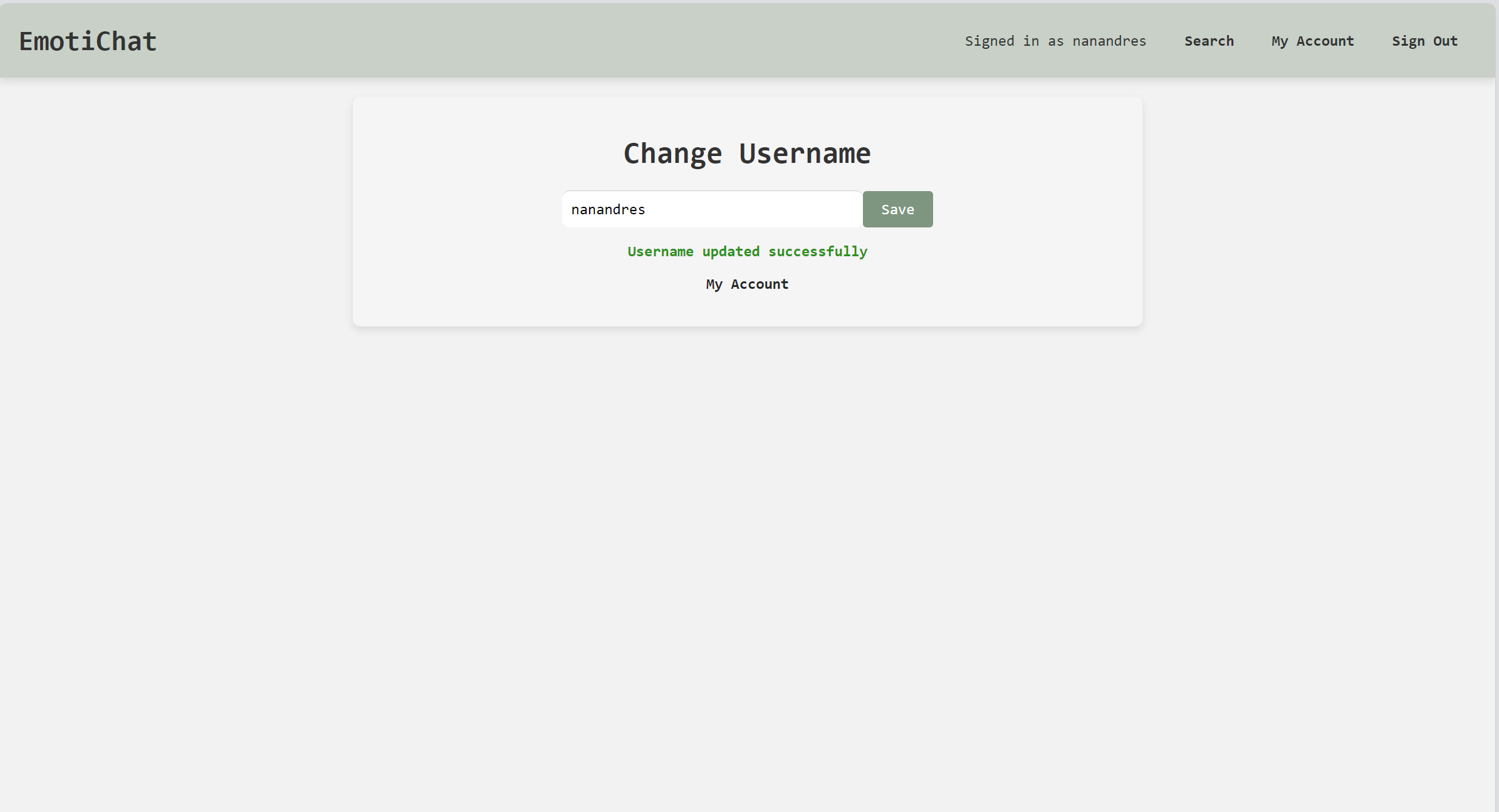Image resolution: width=1499 pixels, height=812 pixels.
Task: Follow the My Account link below the message
Action: click(x=746, y=284)
